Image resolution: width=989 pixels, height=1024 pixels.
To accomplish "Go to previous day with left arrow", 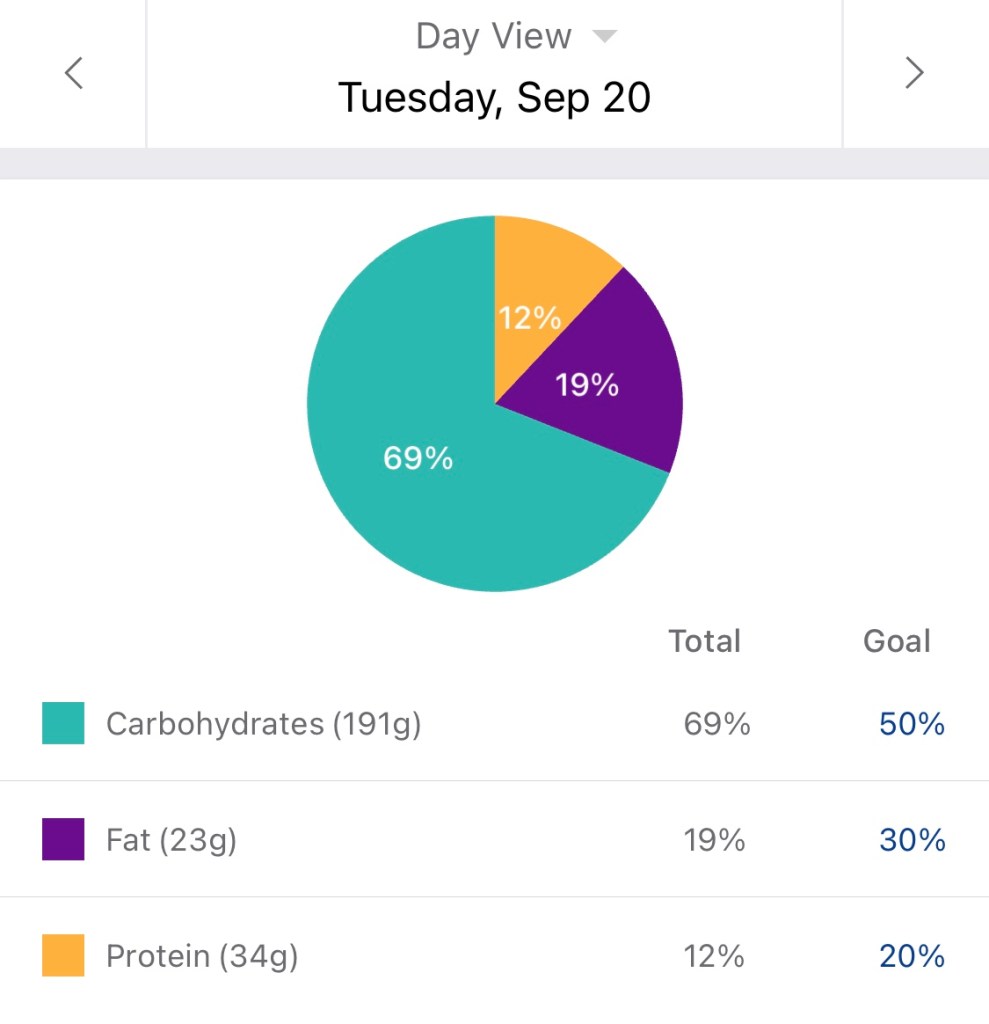I will tap(73, 73).
